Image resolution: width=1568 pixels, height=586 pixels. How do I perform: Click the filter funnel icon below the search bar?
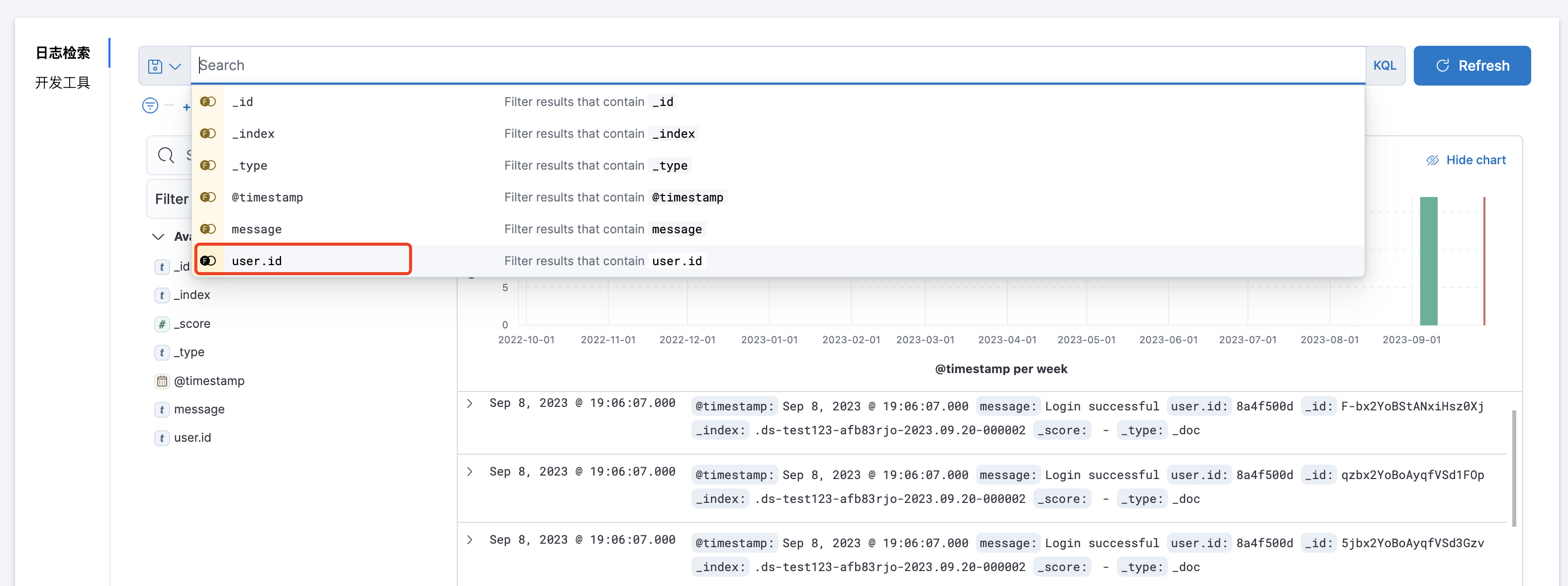point(150,105)
